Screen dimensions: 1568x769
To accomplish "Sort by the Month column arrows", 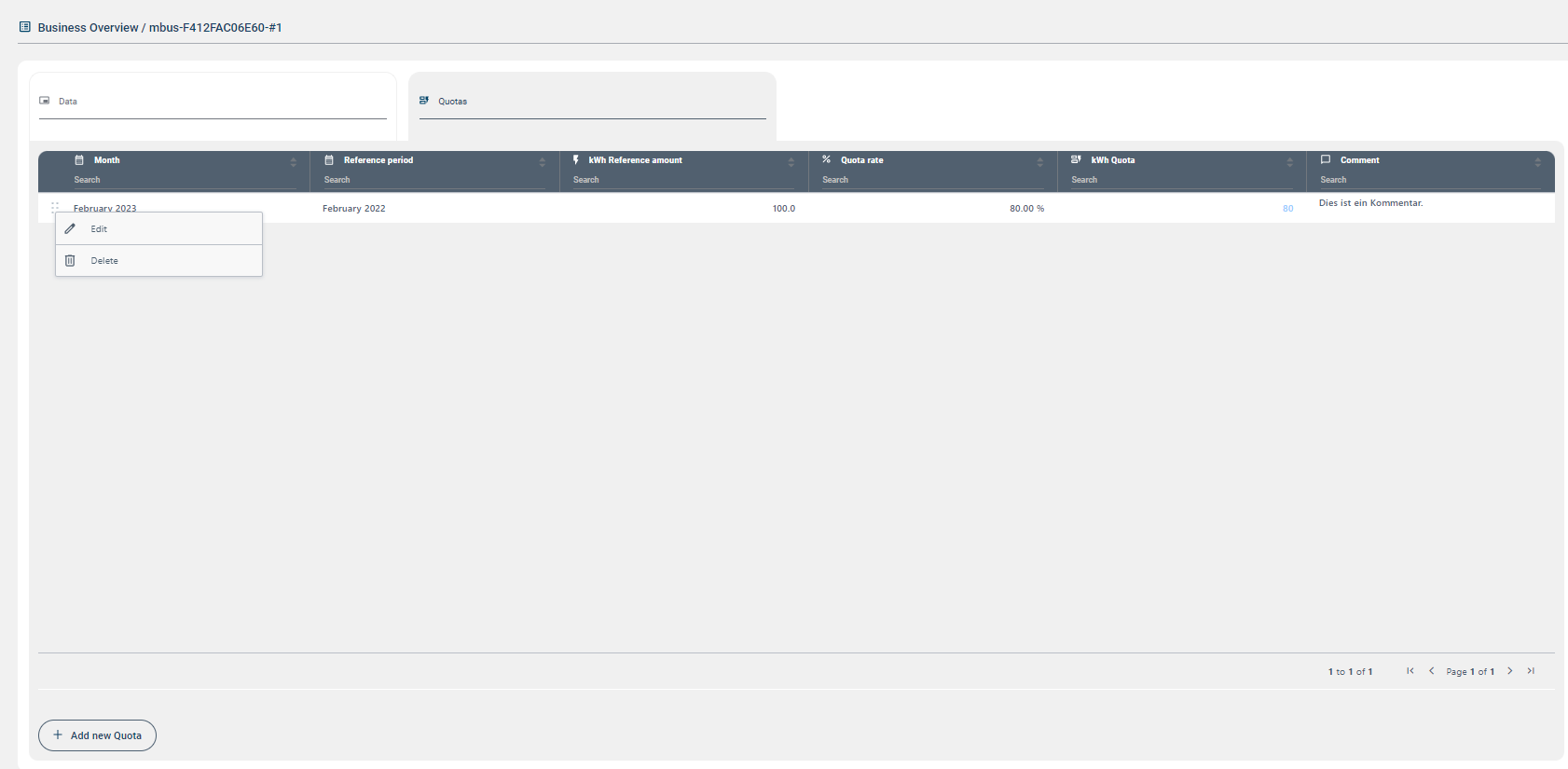I will (x=294, y=161).
